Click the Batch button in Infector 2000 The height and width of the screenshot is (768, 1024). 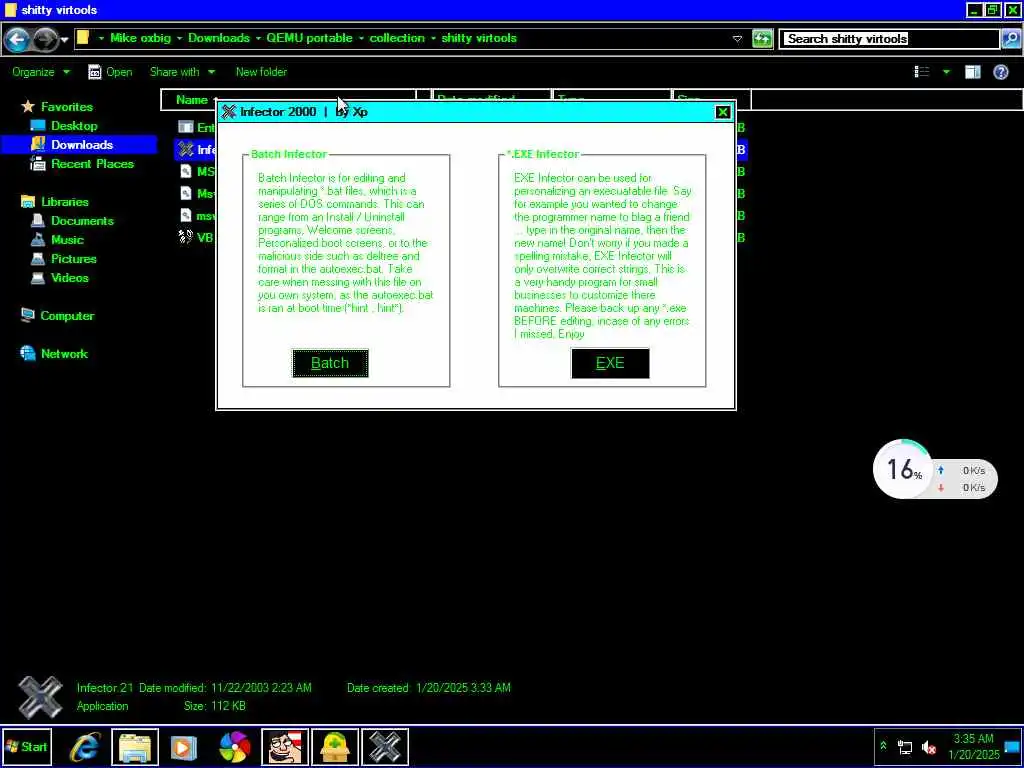(330, 363)
